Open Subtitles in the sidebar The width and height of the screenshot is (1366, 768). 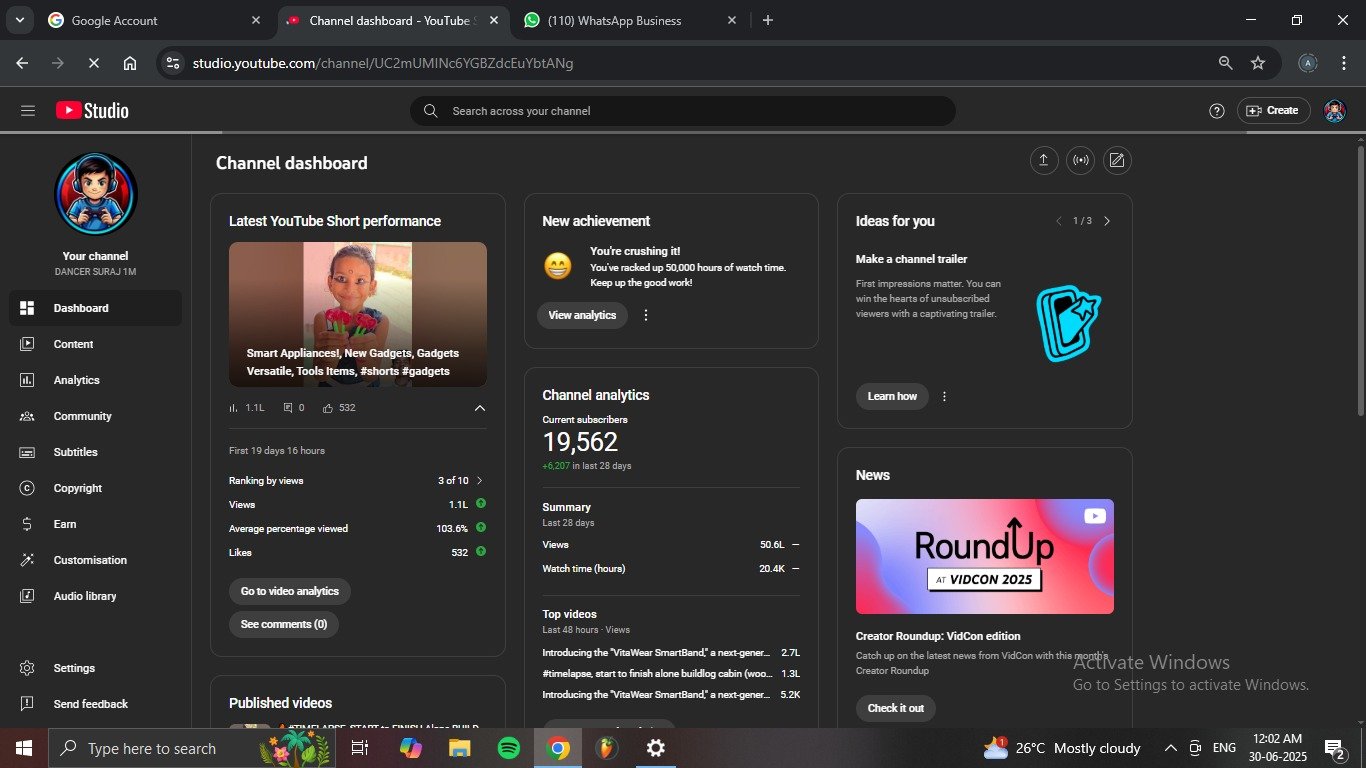[x=95, y=452]
